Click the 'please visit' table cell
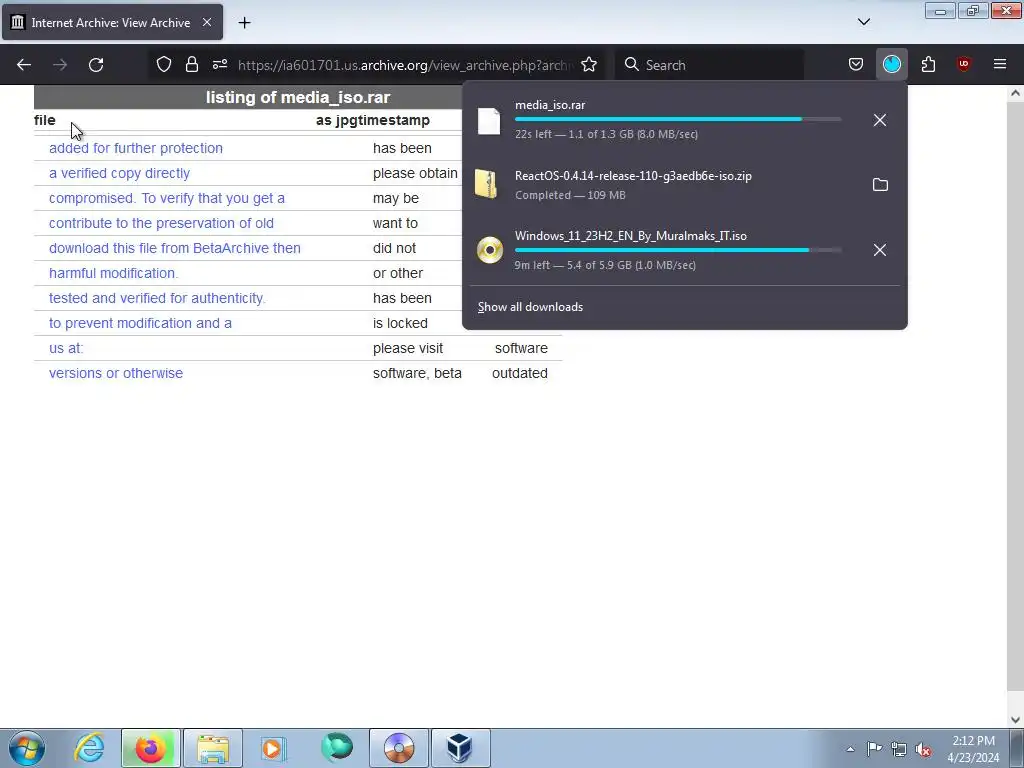1024x768 pixels. click(408, 348)
